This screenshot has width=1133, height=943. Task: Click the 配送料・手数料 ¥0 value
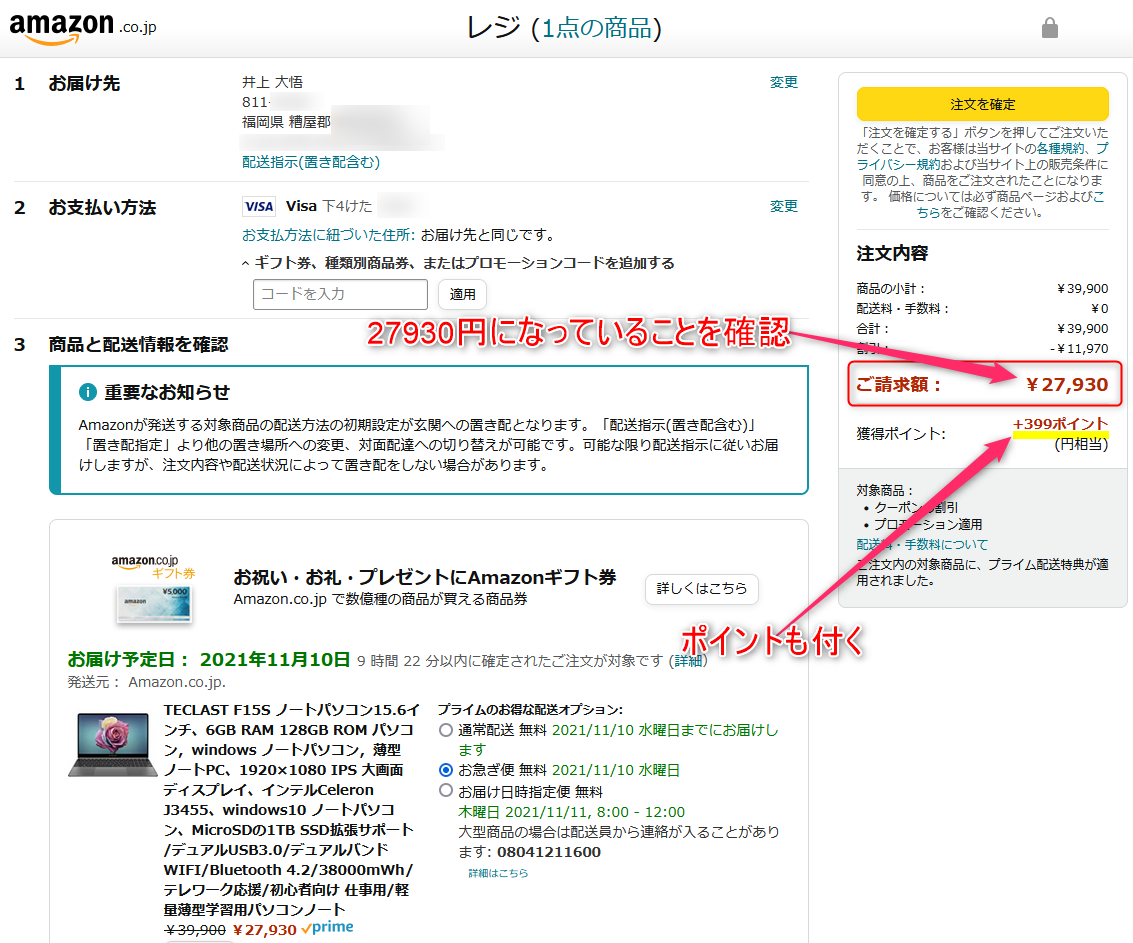point(1100,309)
